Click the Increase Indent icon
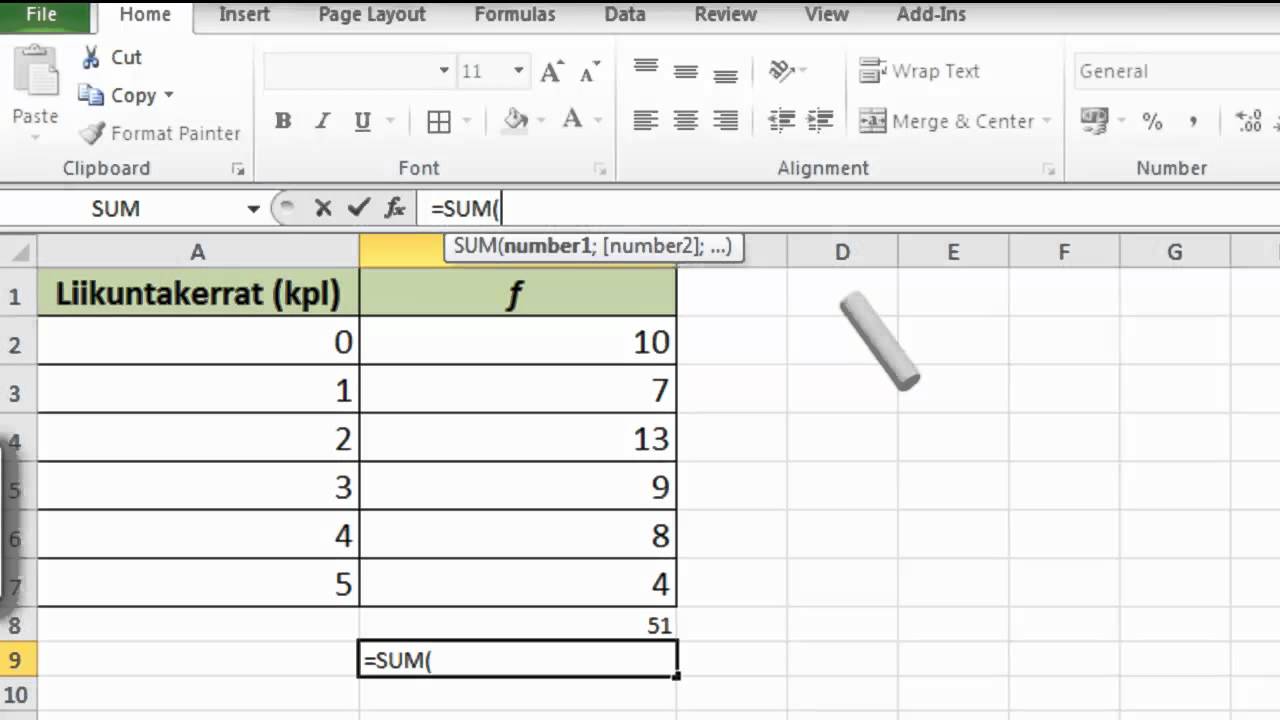This screenshot has width=1280, height=720. point(820,121)
